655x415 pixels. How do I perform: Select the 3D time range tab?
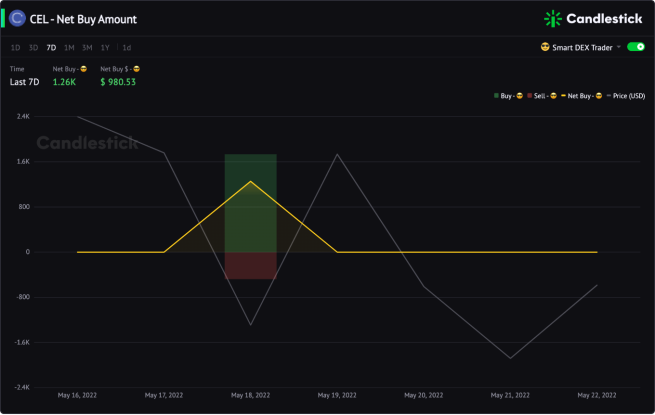coord(33,48)
